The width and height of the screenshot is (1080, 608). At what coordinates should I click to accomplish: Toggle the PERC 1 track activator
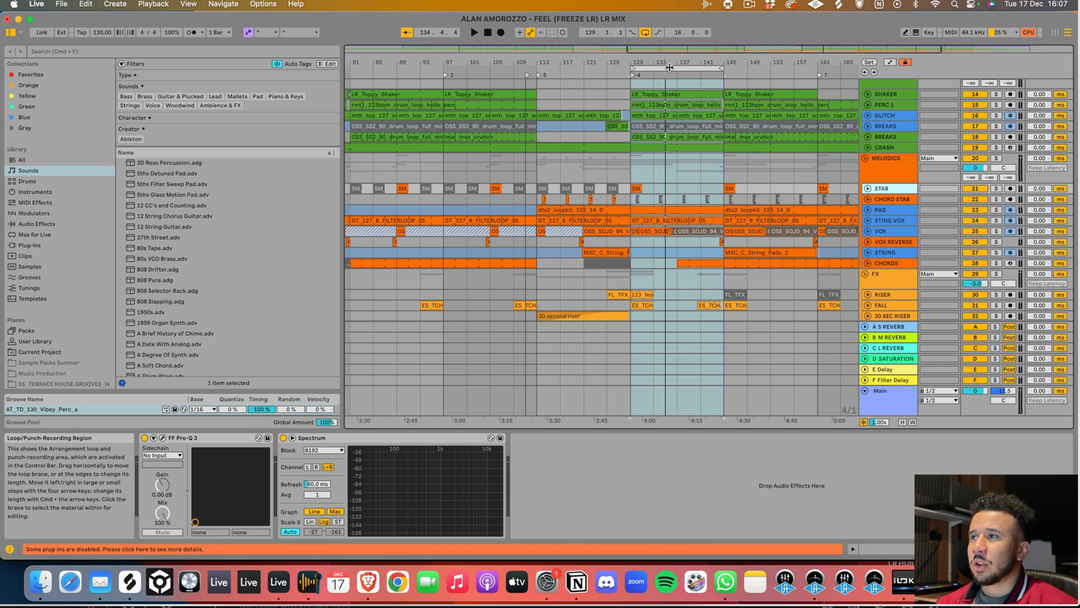(975, 105)
